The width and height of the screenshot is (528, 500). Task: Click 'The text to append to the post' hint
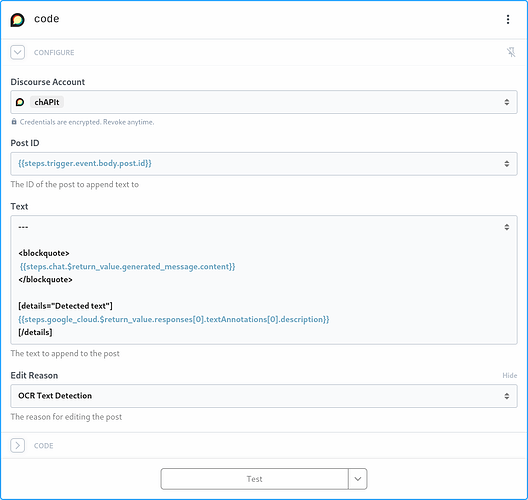[x=65, y=354]
